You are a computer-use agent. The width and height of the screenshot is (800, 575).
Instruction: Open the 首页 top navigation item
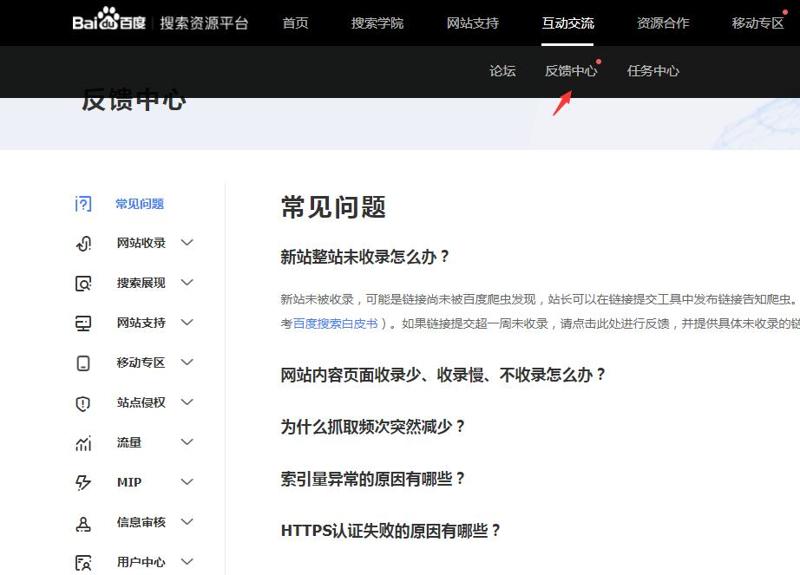pyautogui.click(x=295, y=23)
